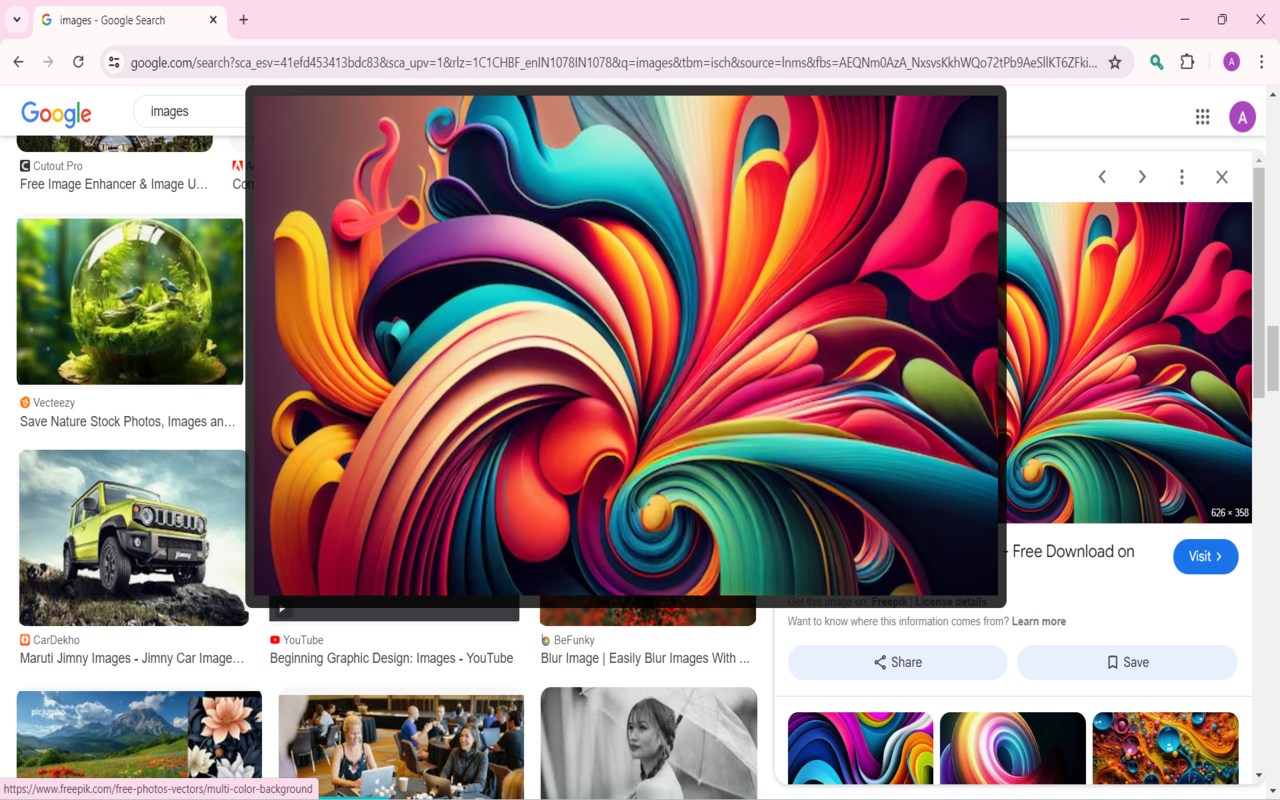Close the image preview panel
1280x800 pixels.
pyautogui.click(x=1222, y=177)
